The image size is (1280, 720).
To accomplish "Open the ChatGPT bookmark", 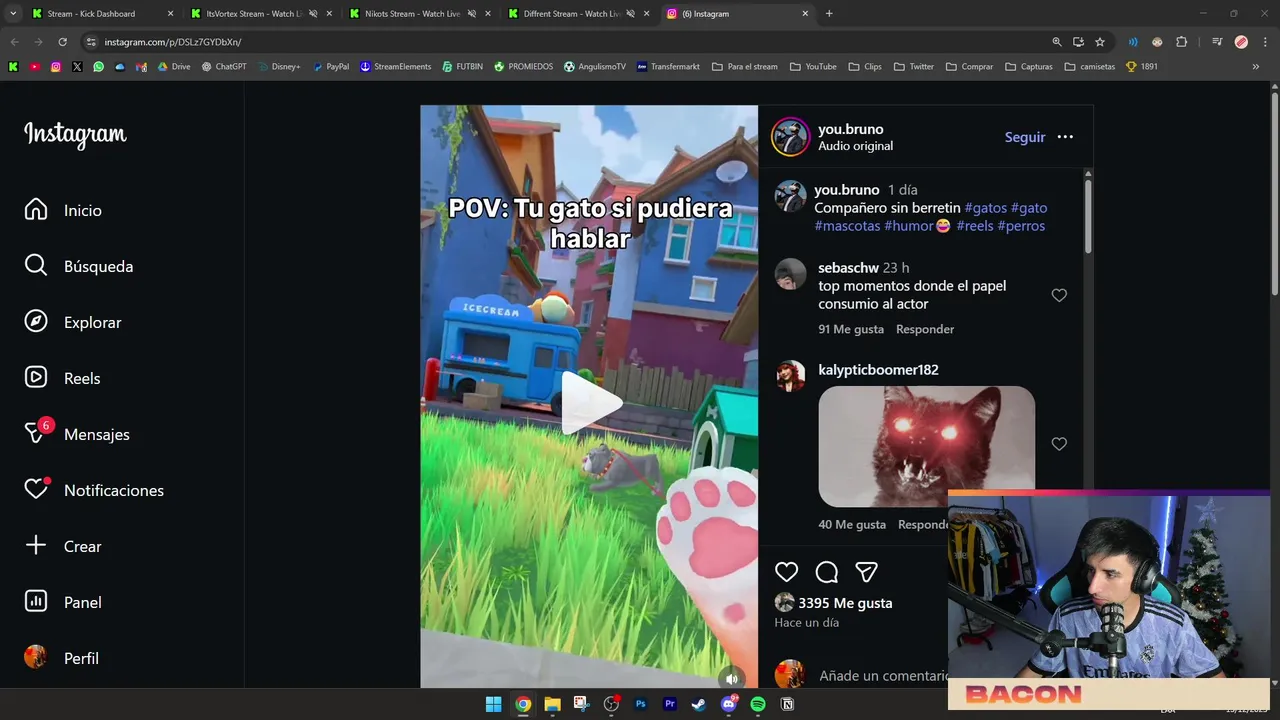I will coord(224,67).
